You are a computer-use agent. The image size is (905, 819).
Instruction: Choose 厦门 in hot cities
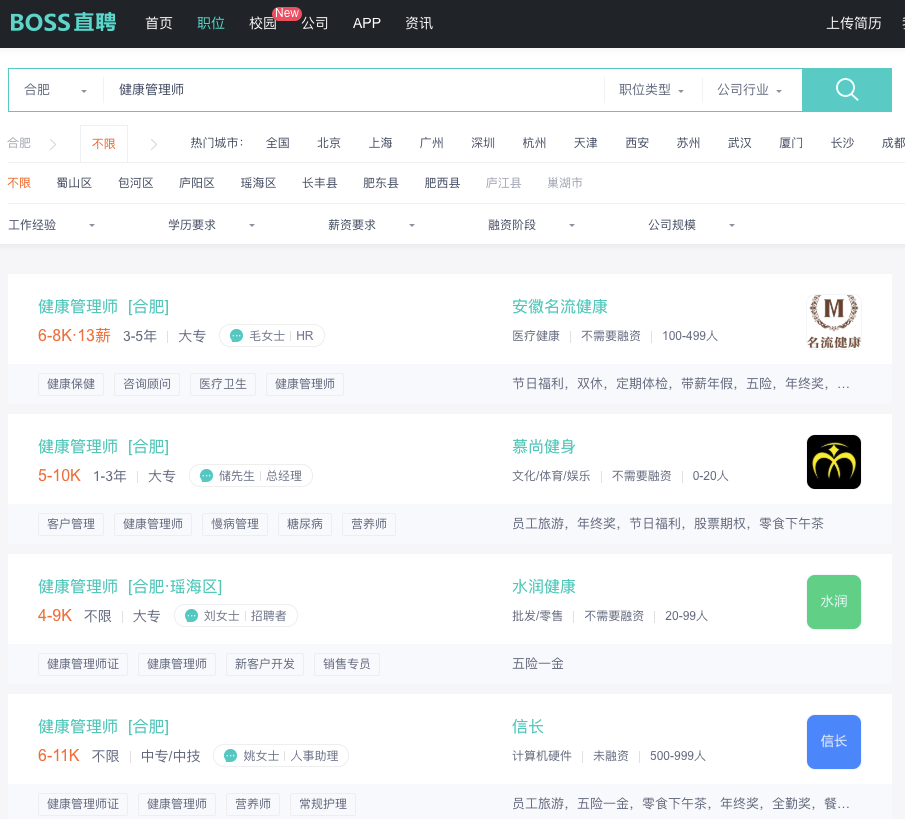791,143
